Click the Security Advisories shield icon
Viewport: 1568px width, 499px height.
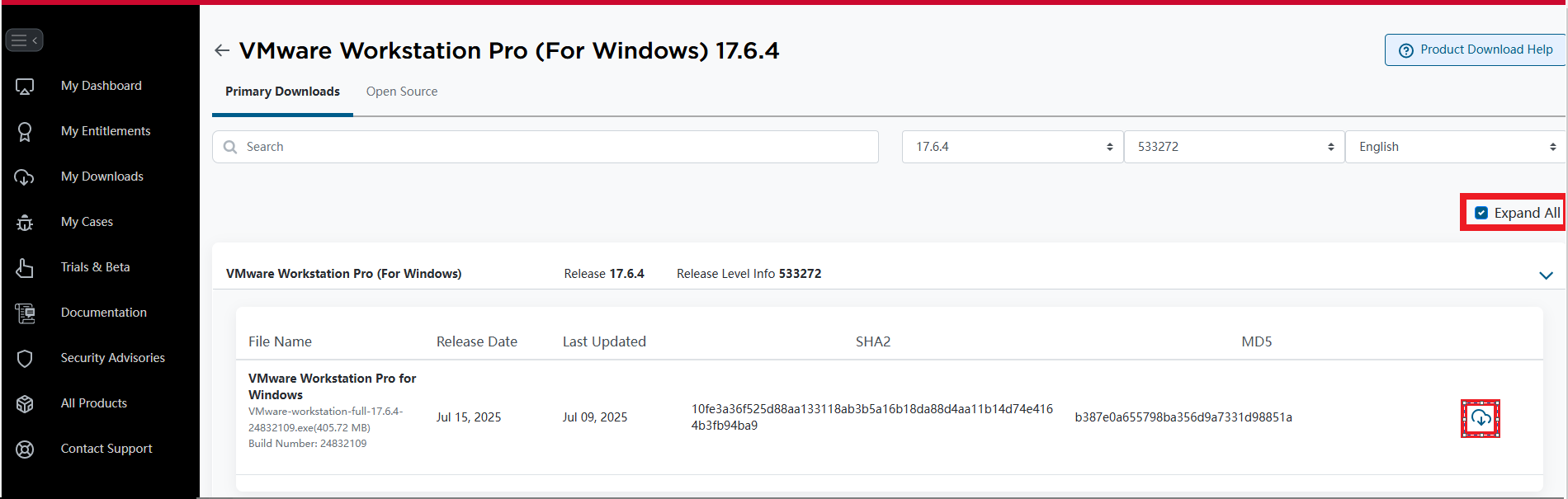tap(25, 359)
